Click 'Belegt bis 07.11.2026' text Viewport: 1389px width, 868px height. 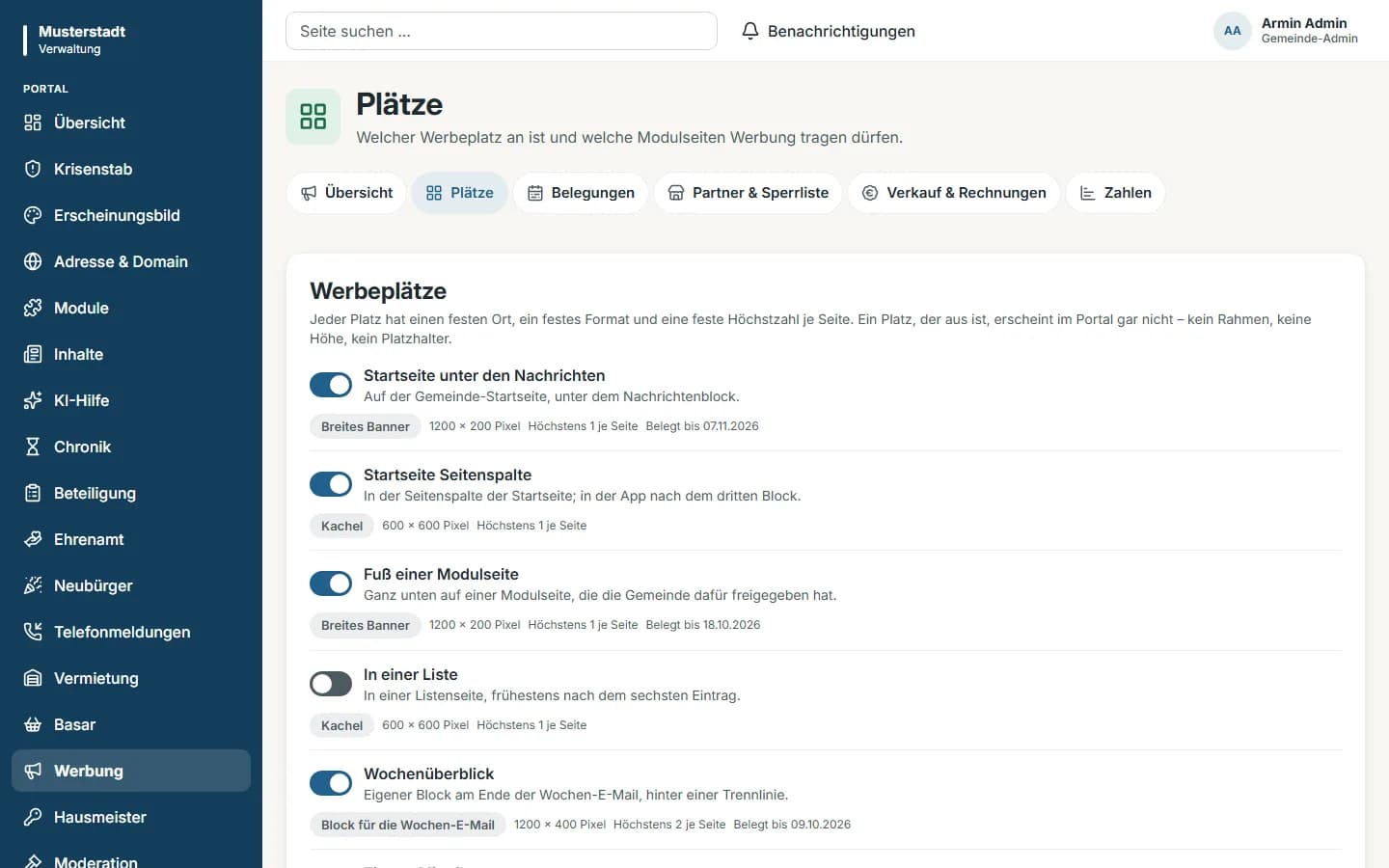[x=702, y=426]
